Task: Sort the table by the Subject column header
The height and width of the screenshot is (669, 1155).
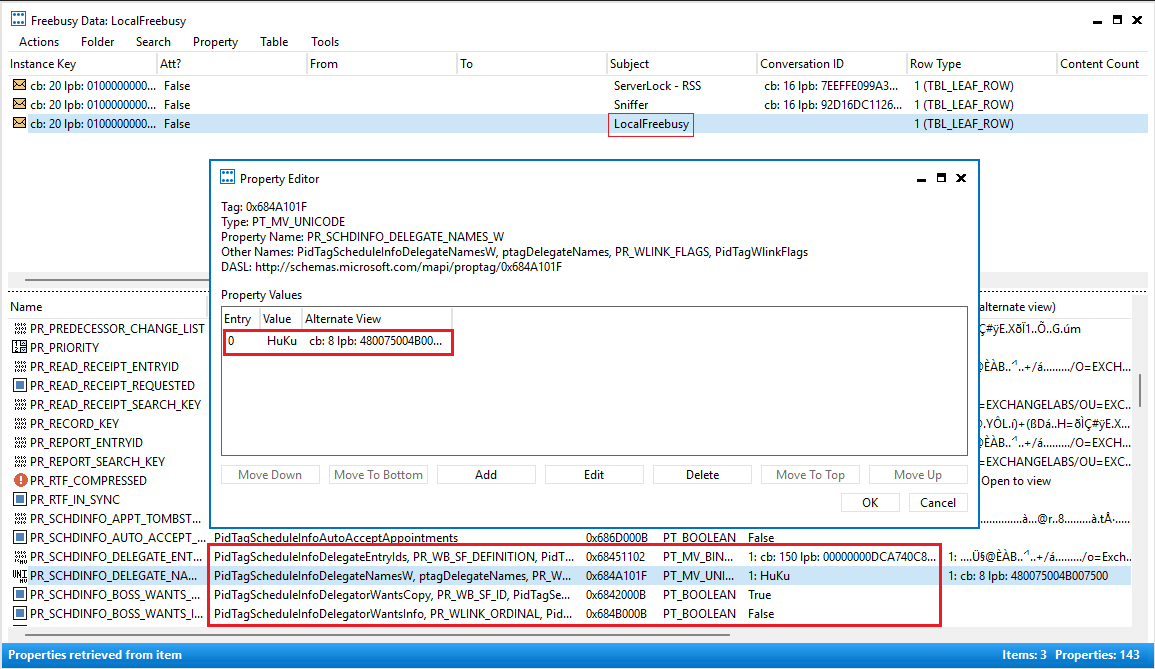Action: click(630, 64)
